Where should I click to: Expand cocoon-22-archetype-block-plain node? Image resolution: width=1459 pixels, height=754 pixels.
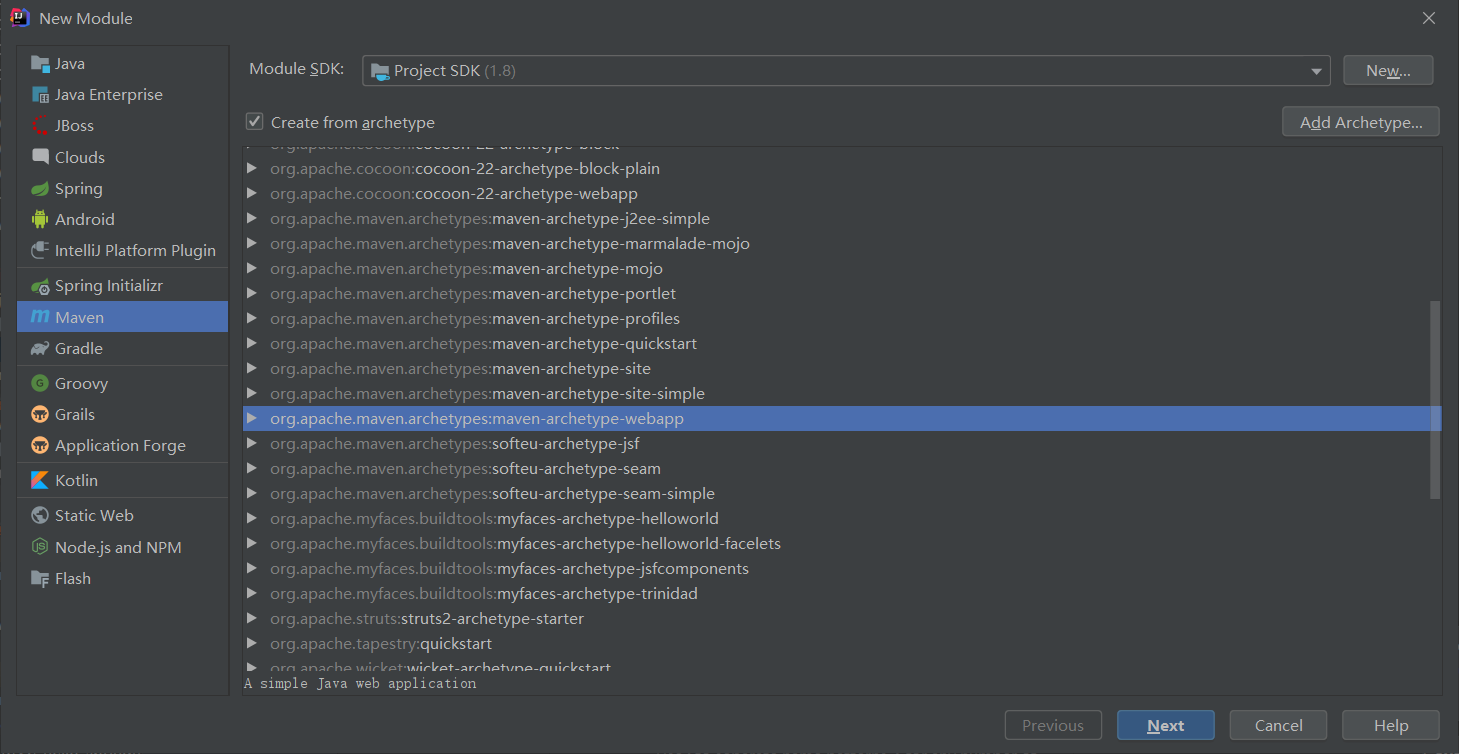252,168
